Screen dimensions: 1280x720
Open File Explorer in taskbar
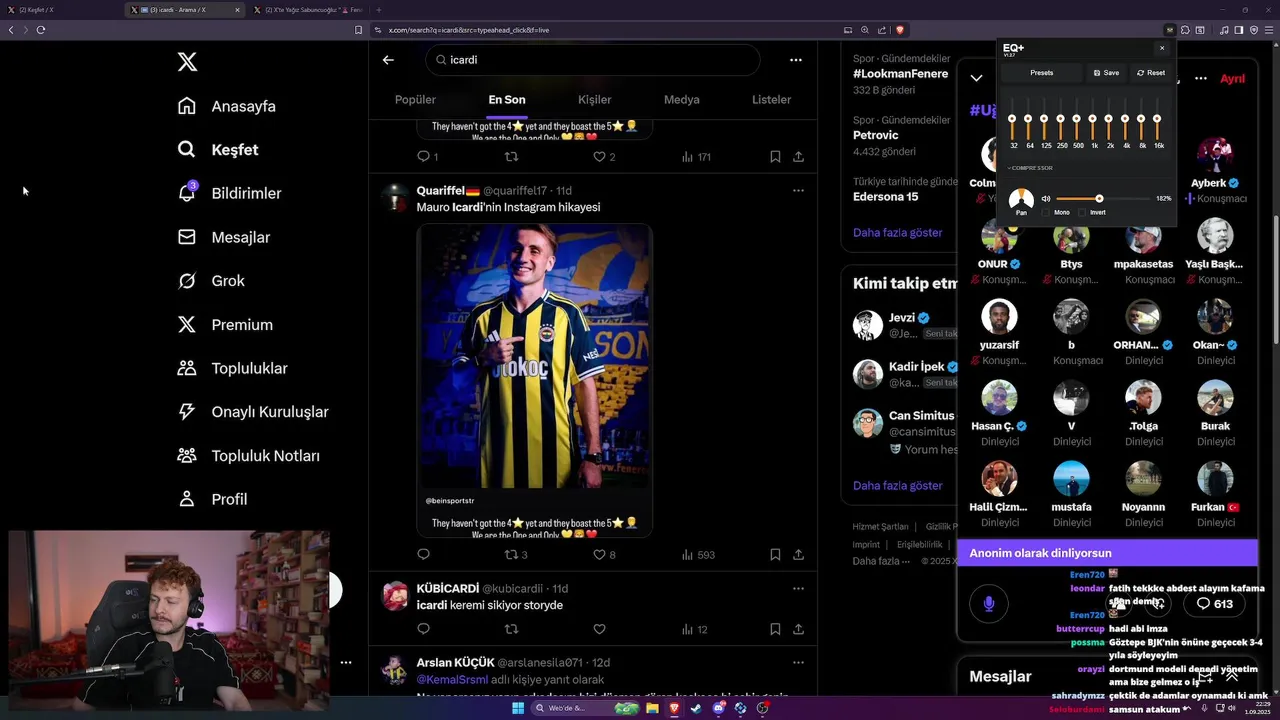pyautogui.click(x=652, y=708)
